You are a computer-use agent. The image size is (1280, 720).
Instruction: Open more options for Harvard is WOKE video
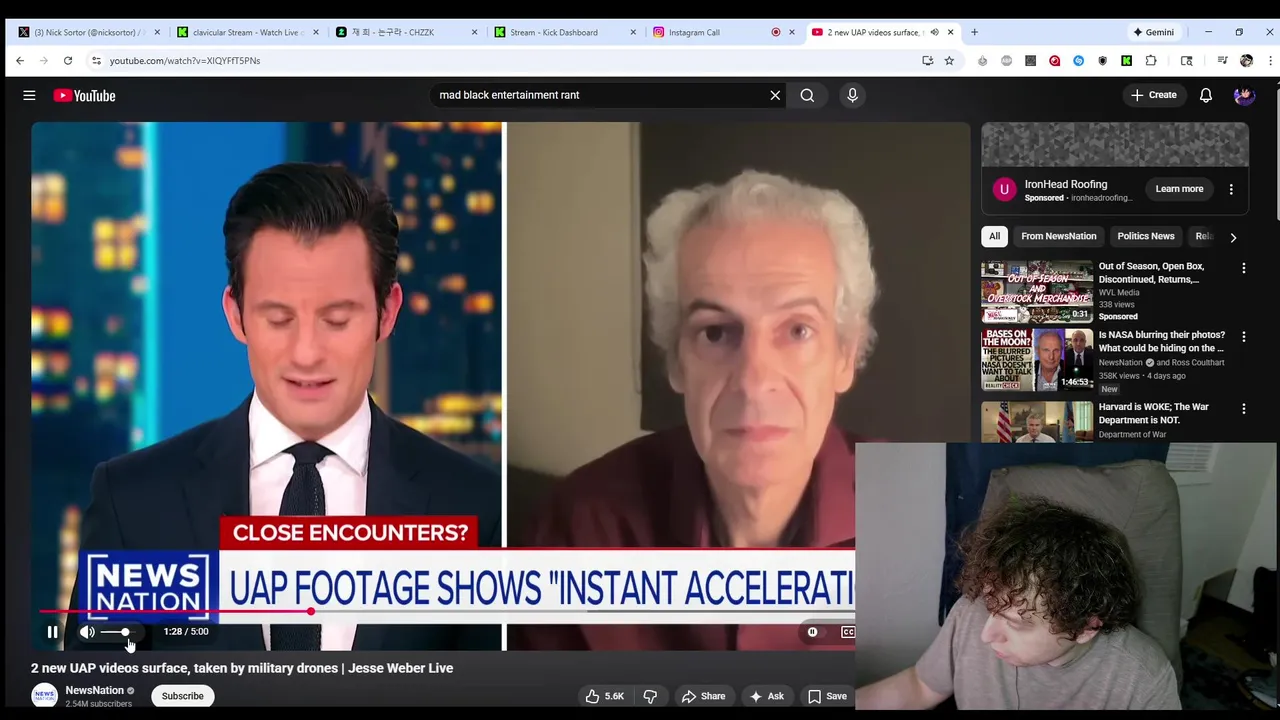pyautogui.click(x=1243, y=408)
